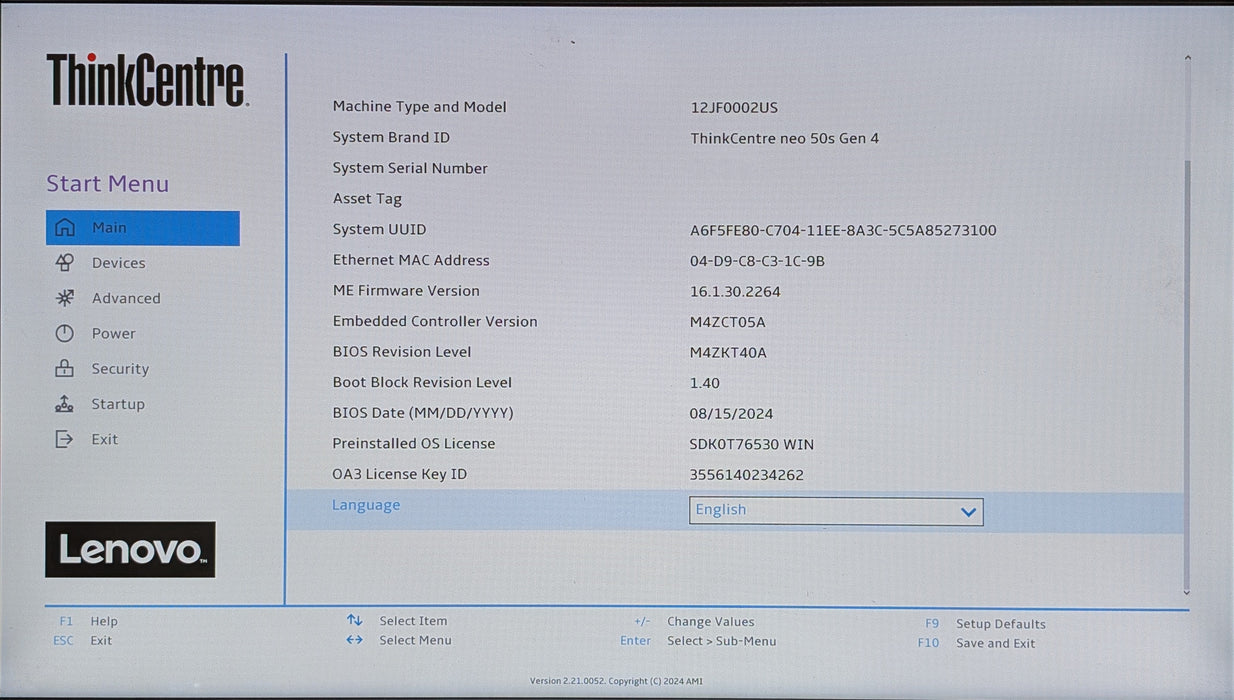
Task: Click the Advanced gear-star icon
Action: point(65,298)
